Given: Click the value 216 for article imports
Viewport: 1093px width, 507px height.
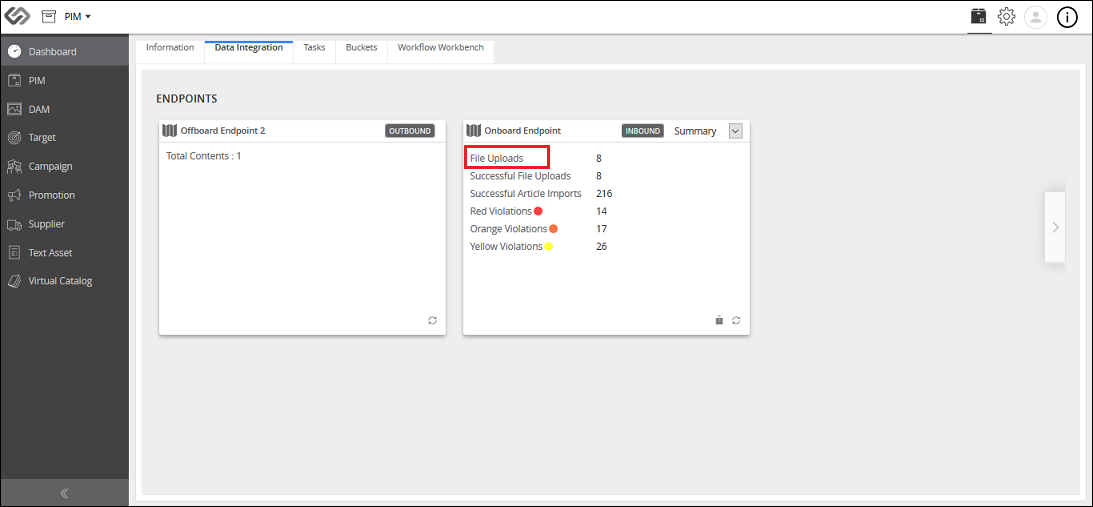Looking at the screenshot, I should pos(604,193).
